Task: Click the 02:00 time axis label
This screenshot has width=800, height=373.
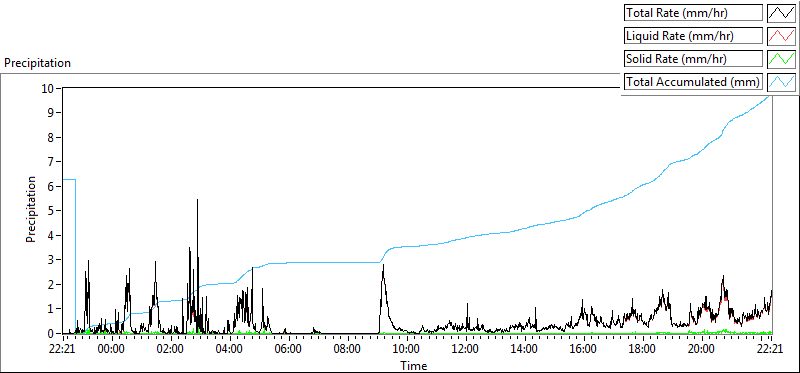Action: tap(171, 350)
